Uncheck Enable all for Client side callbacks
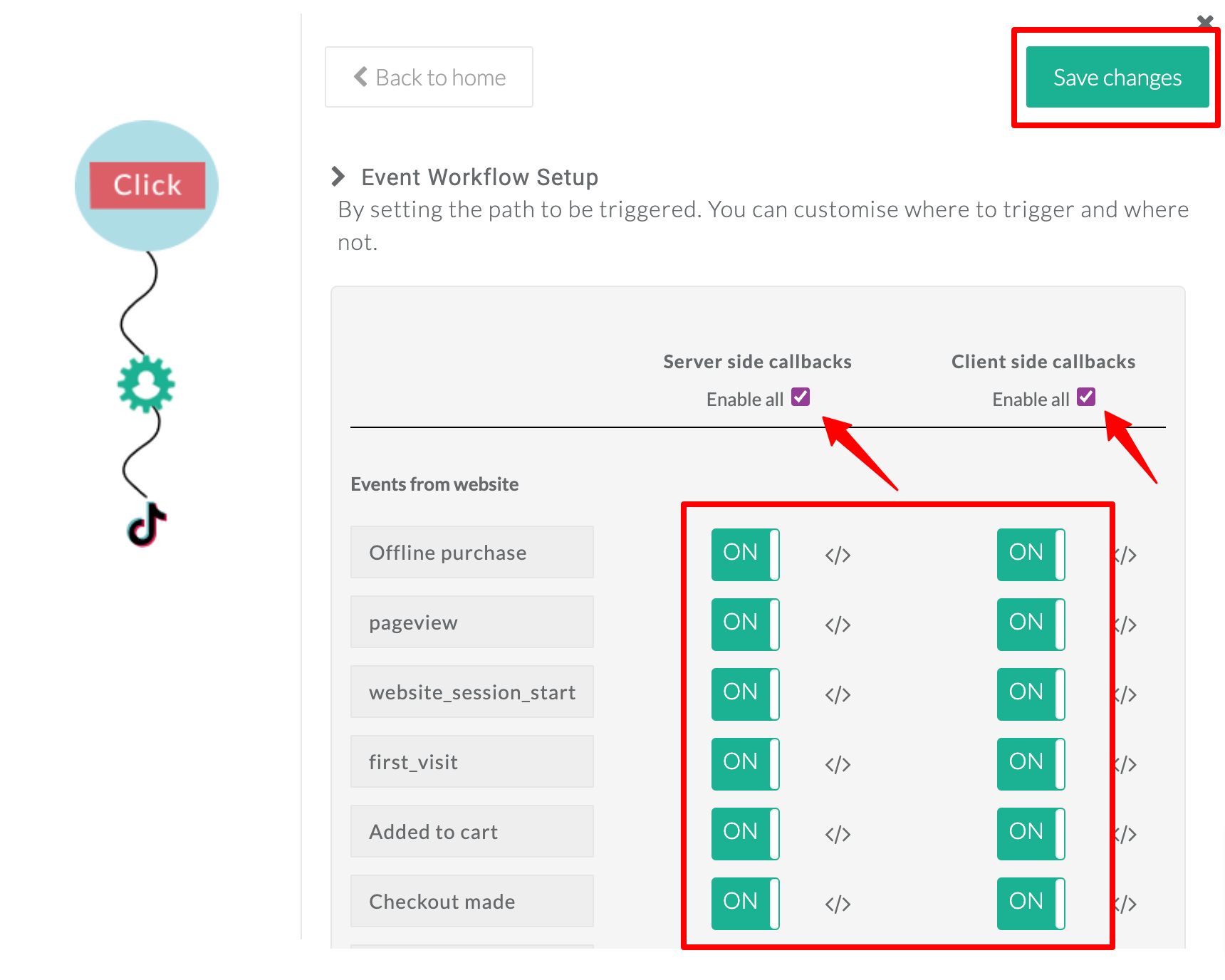Screen dimensions: 1225x980 pyautogui.click(x=1085, y=397)
